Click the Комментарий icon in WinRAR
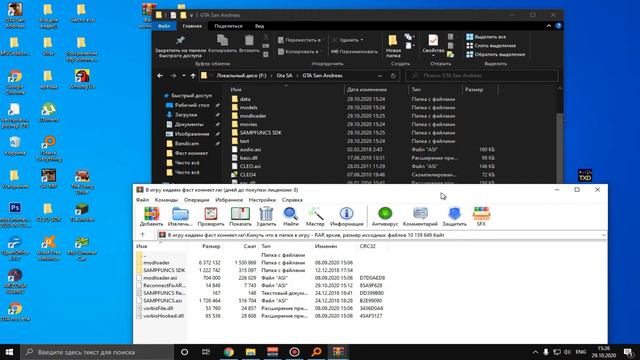The height and width of the screenshot is (360, 640). tap(420, 216)
